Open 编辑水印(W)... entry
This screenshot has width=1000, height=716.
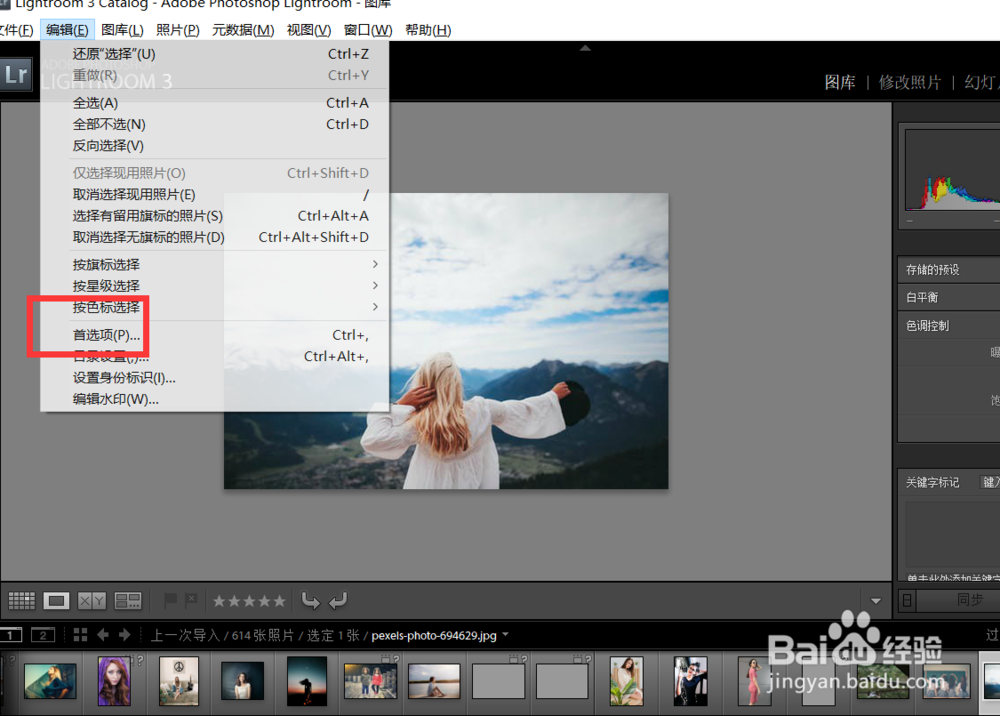[214, 399]
